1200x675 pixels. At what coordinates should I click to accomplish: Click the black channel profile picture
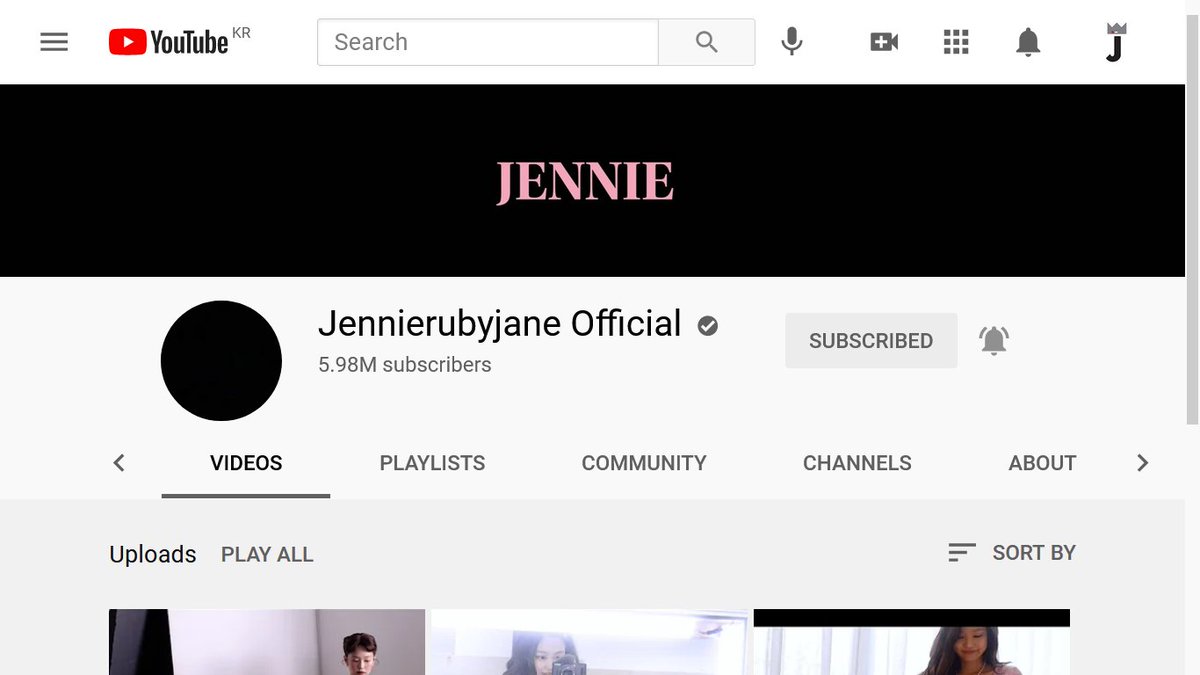[x=221, y=361]
